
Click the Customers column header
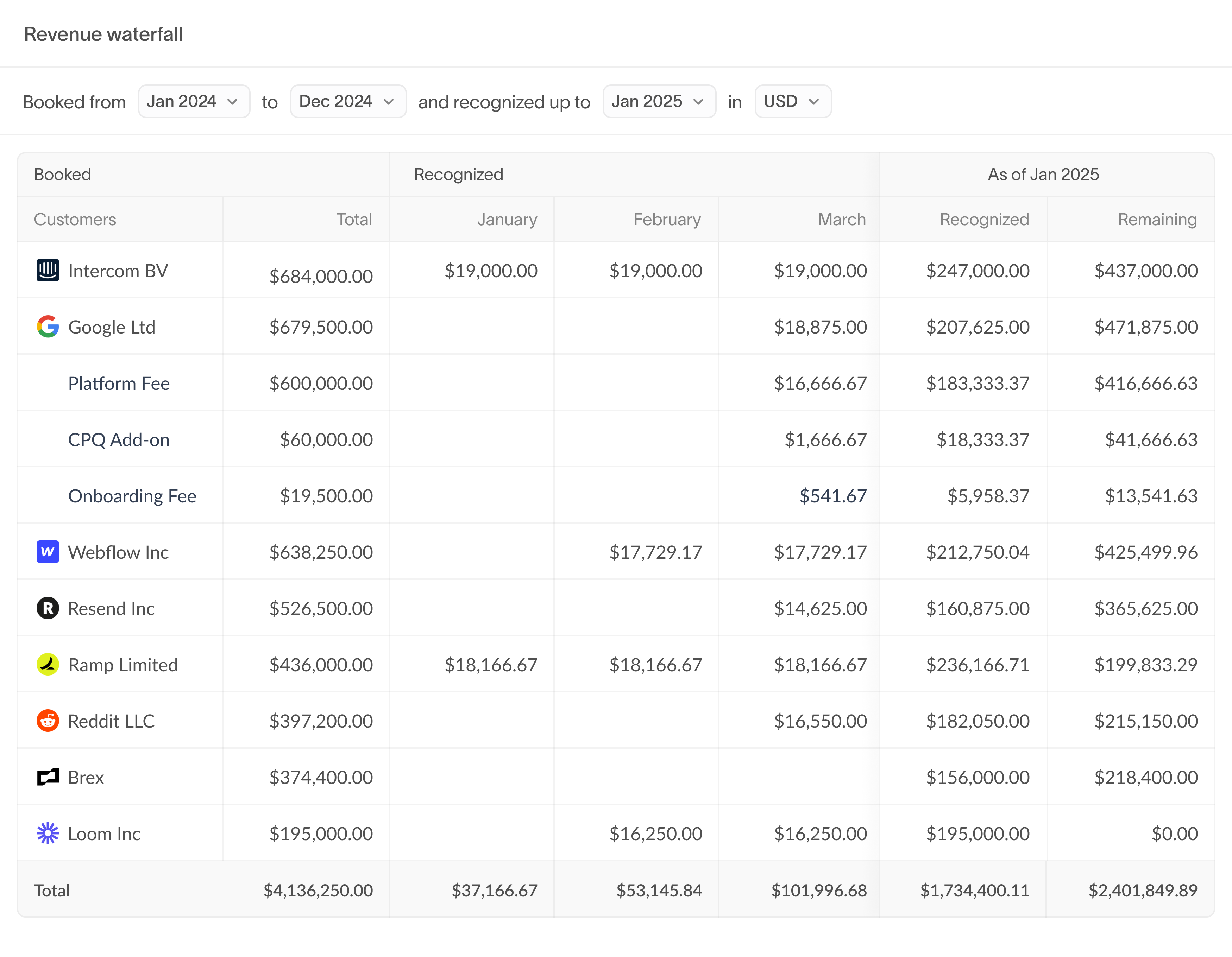pos(75,220)
